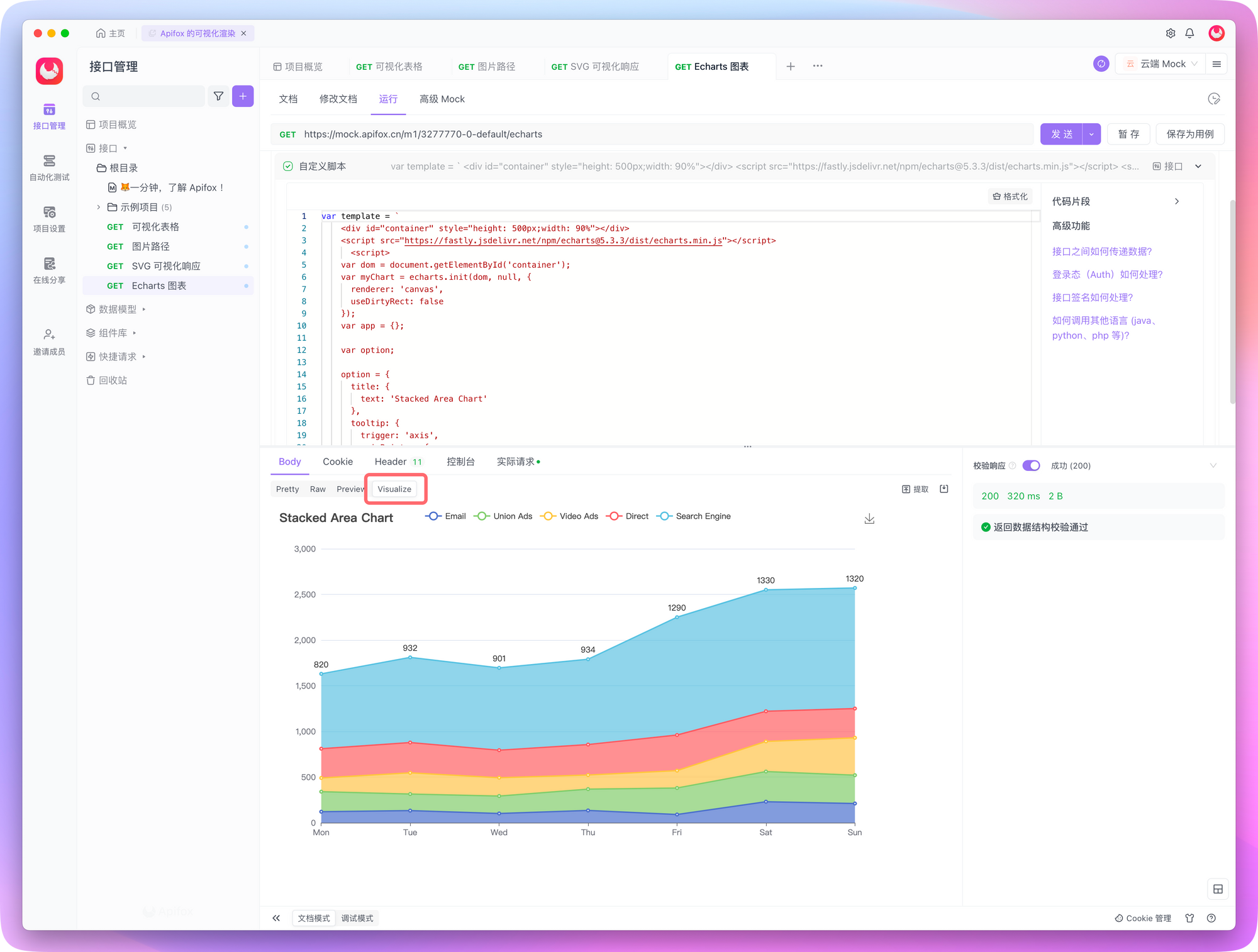1258x952 pixels.
Task: Collapse the sidebar with double chevron
Action: click(x=276, y=918)
